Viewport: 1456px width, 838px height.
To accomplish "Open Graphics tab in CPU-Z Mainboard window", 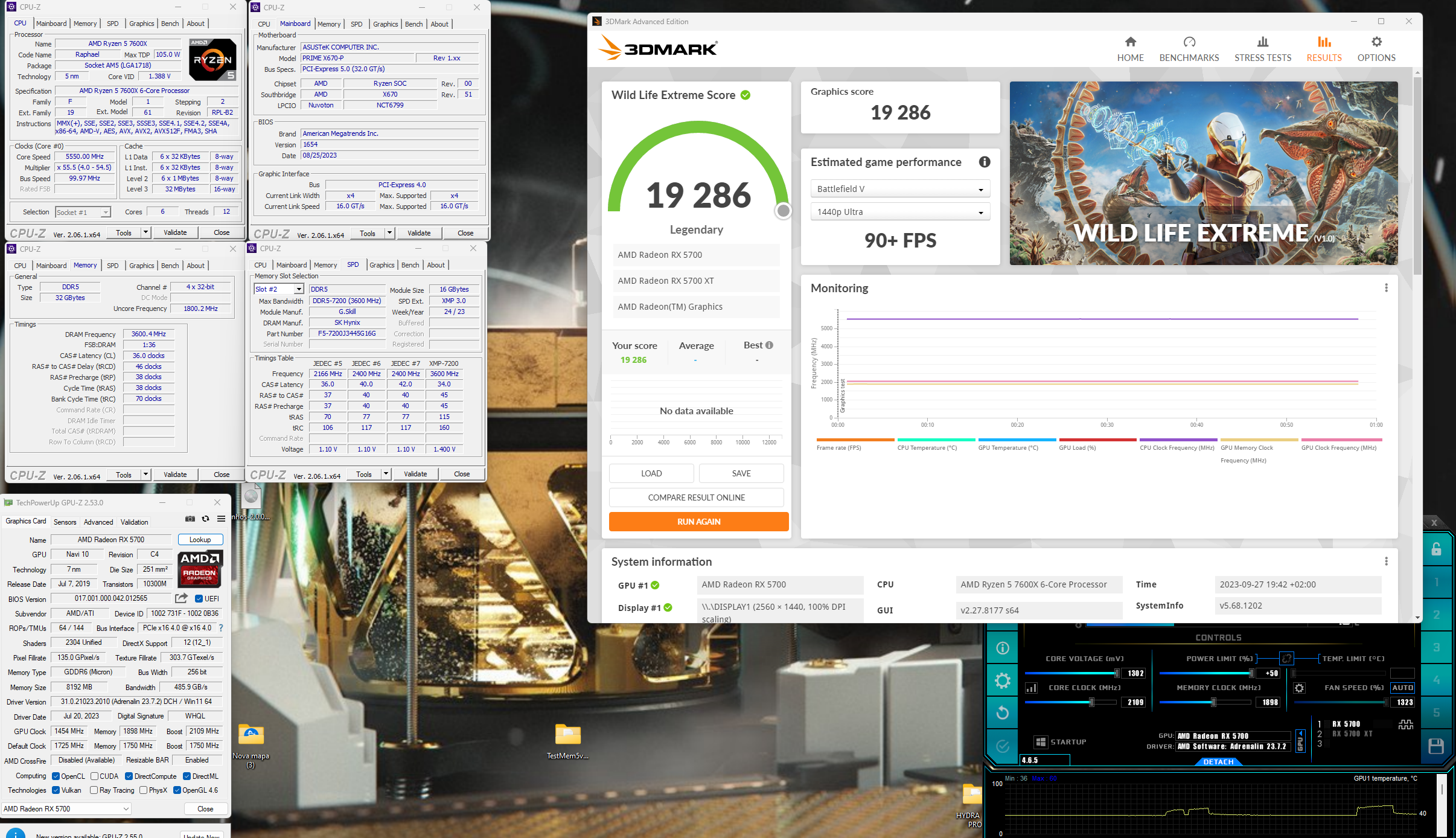I will (385, 24).
